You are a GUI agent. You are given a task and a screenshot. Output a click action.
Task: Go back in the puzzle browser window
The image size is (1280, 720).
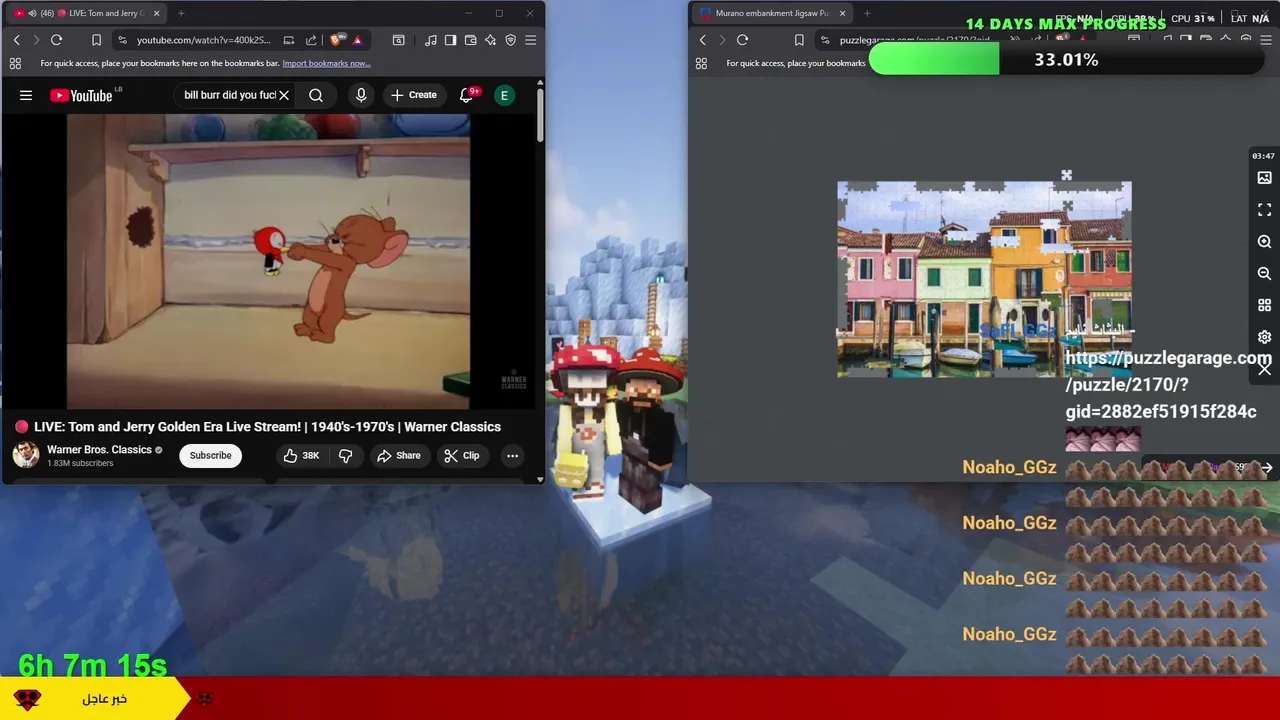[x=702, y=40]
